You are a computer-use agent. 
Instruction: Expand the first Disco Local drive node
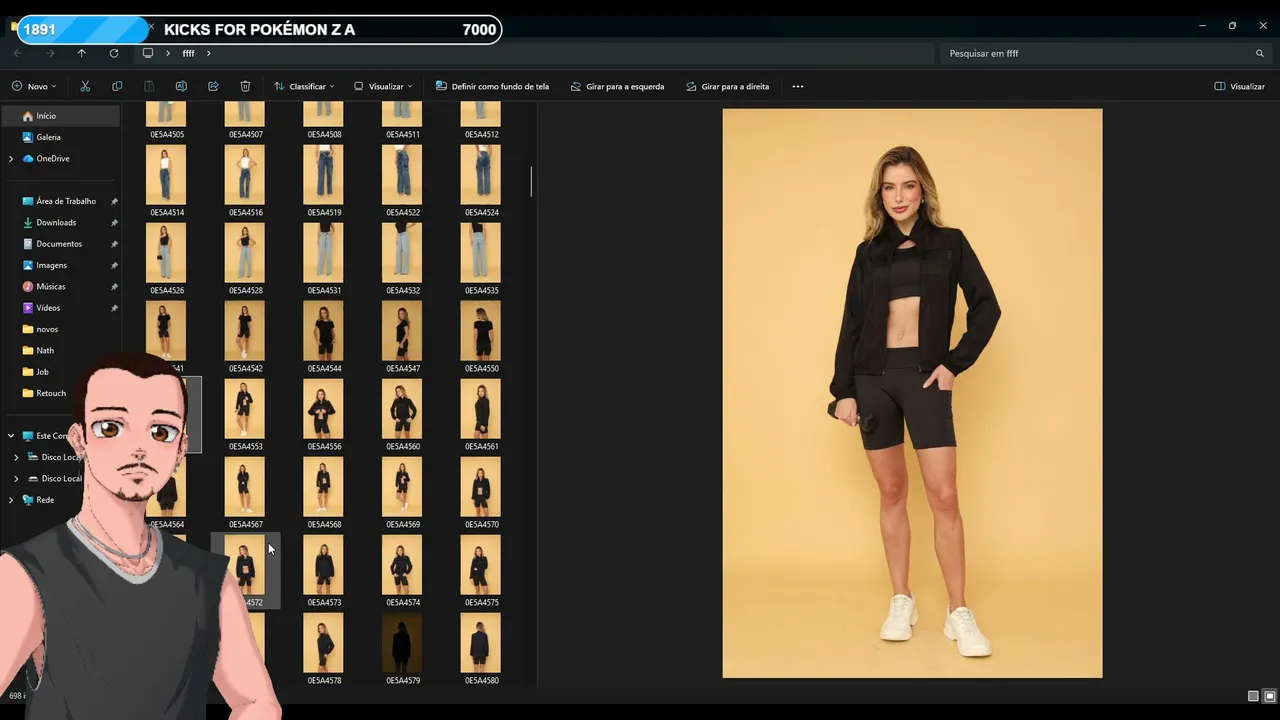tap(16, 457)
